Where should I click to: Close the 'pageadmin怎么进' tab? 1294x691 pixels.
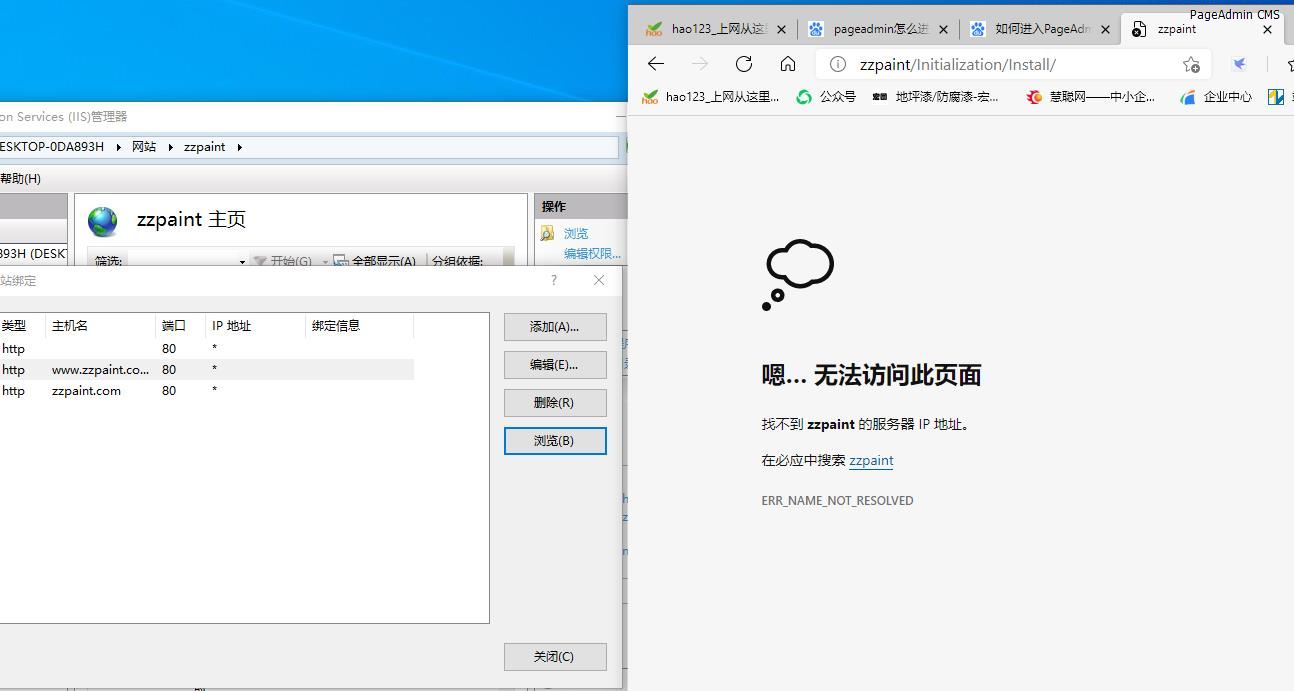tap(944, 30)
